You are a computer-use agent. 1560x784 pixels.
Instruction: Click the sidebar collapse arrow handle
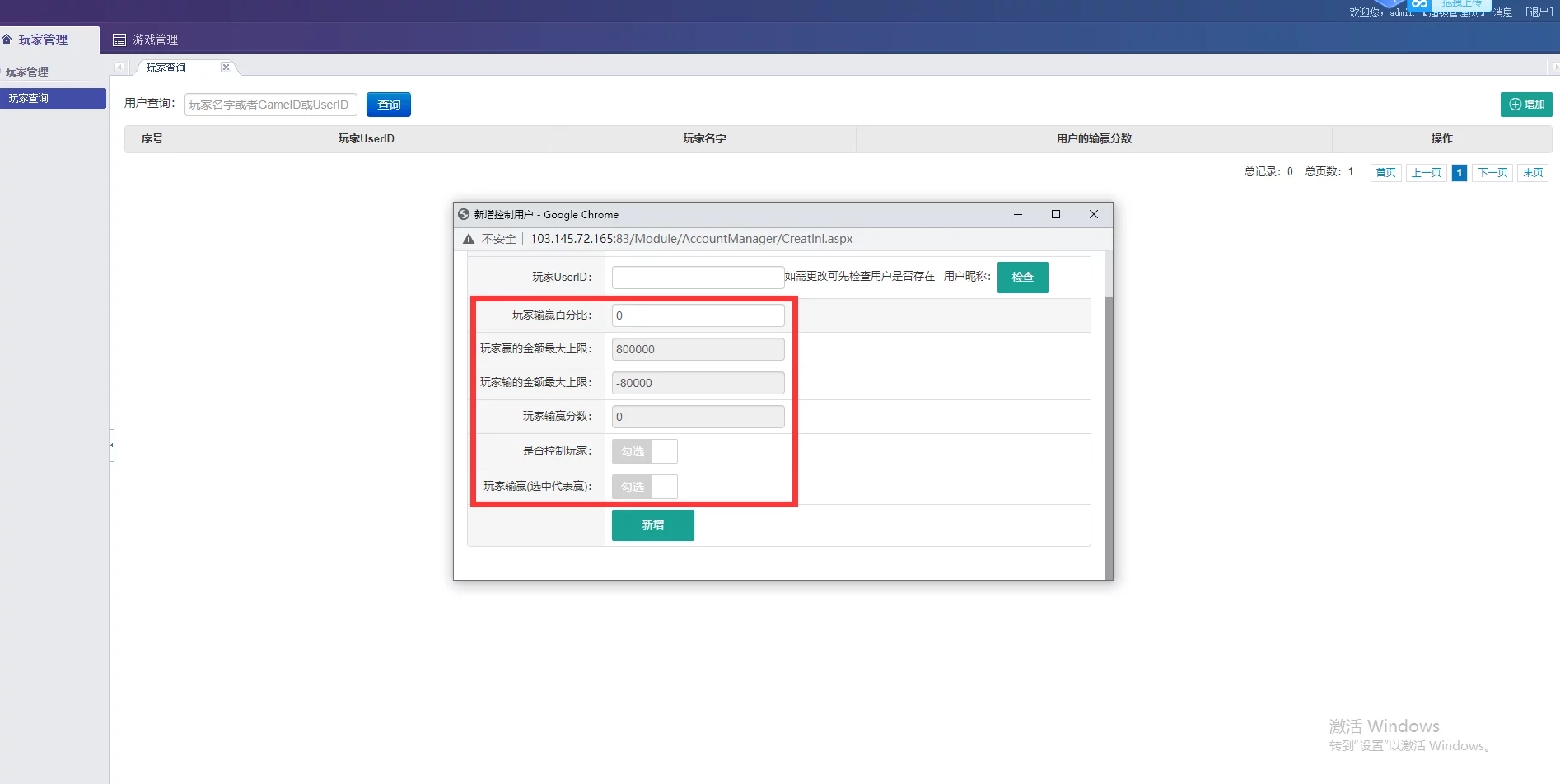(x=111, y=445)
